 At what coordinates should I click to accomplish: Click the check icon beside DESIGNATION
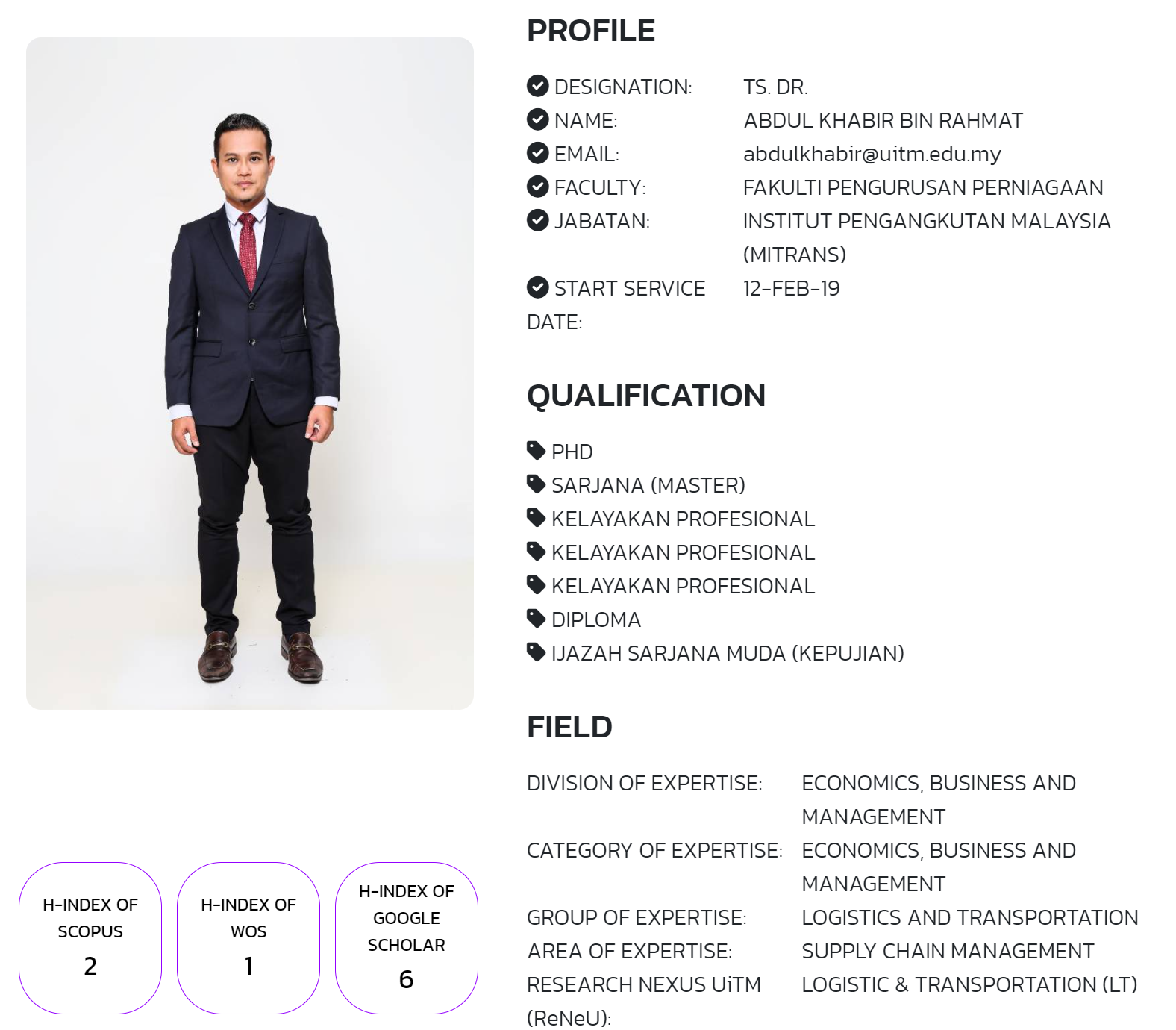pyautogui.click(x=537, y=86)
